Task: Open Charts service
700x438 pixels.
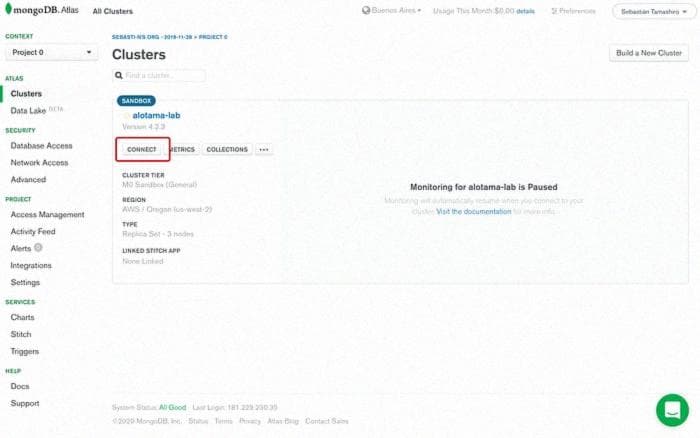Action: pos(22,317)
